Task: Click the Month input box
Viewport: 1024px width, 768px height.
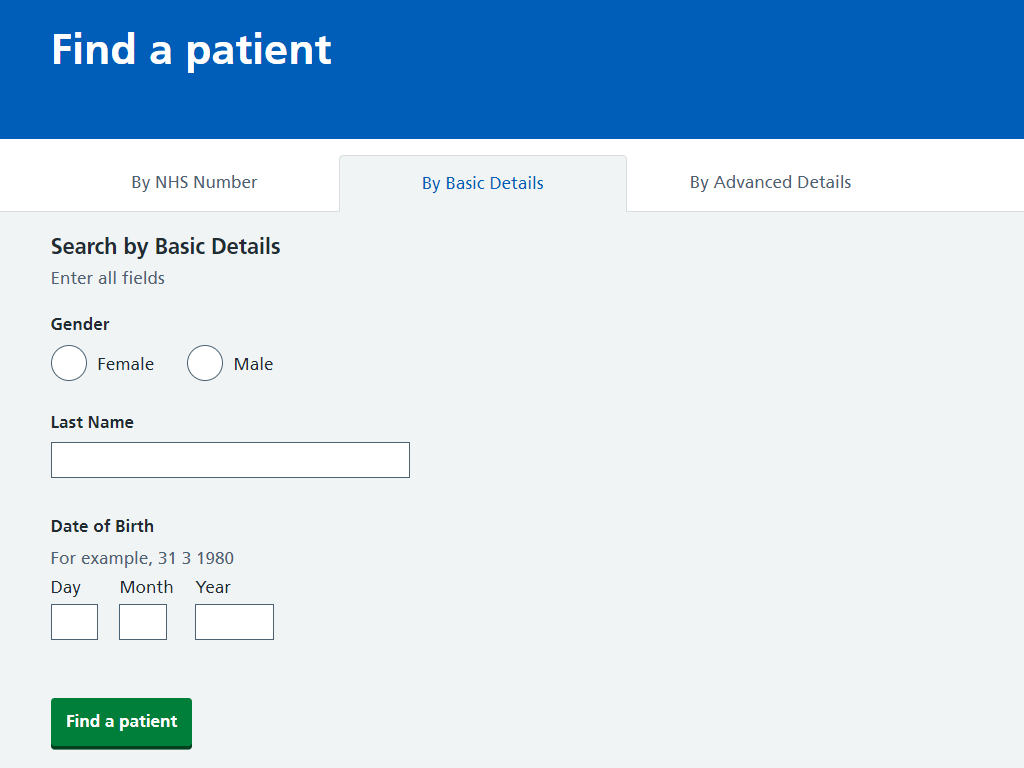Action: [143, 622]
